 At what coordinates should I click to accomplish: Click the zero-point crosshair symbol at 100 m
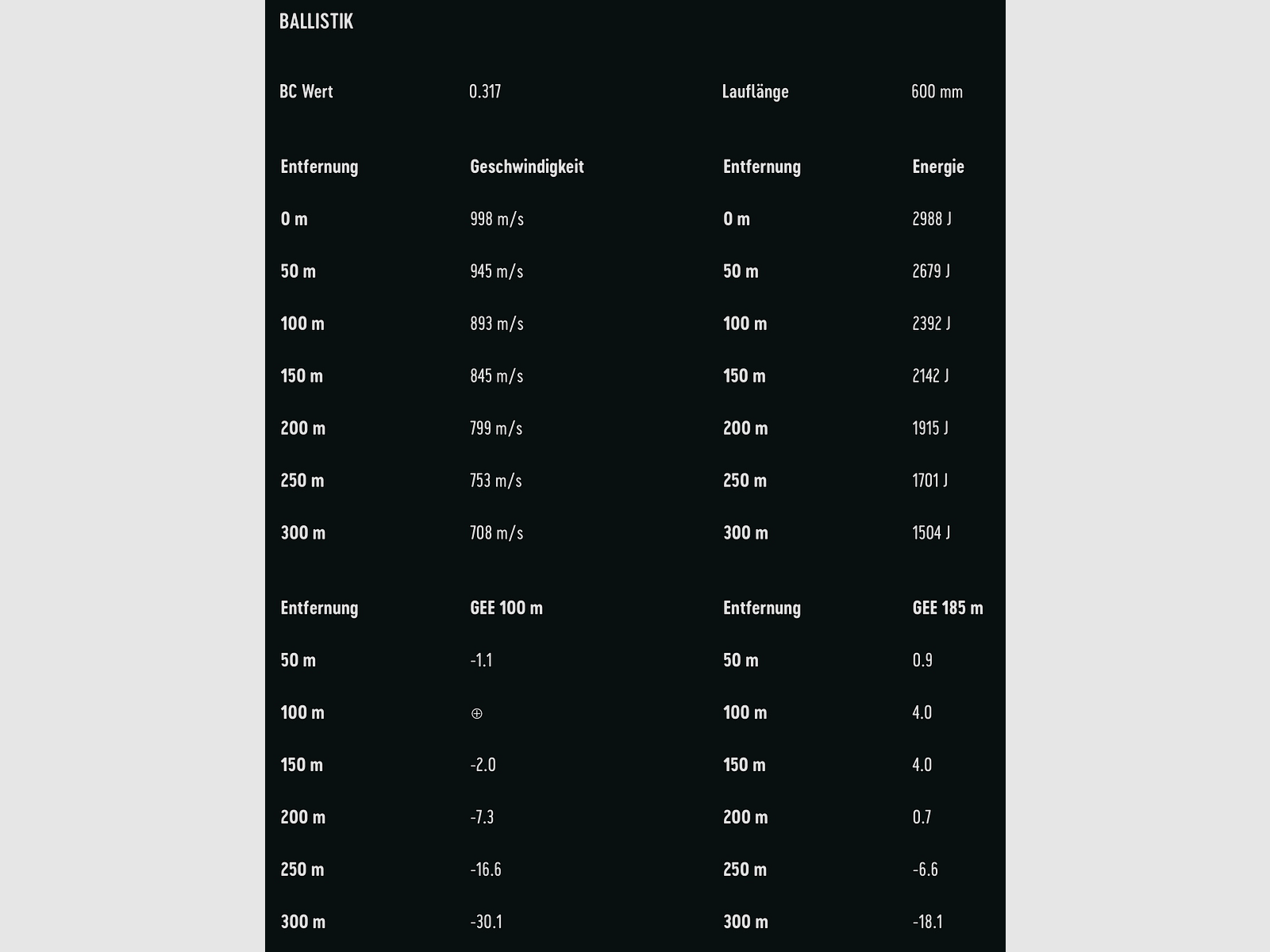pos(476,713)
